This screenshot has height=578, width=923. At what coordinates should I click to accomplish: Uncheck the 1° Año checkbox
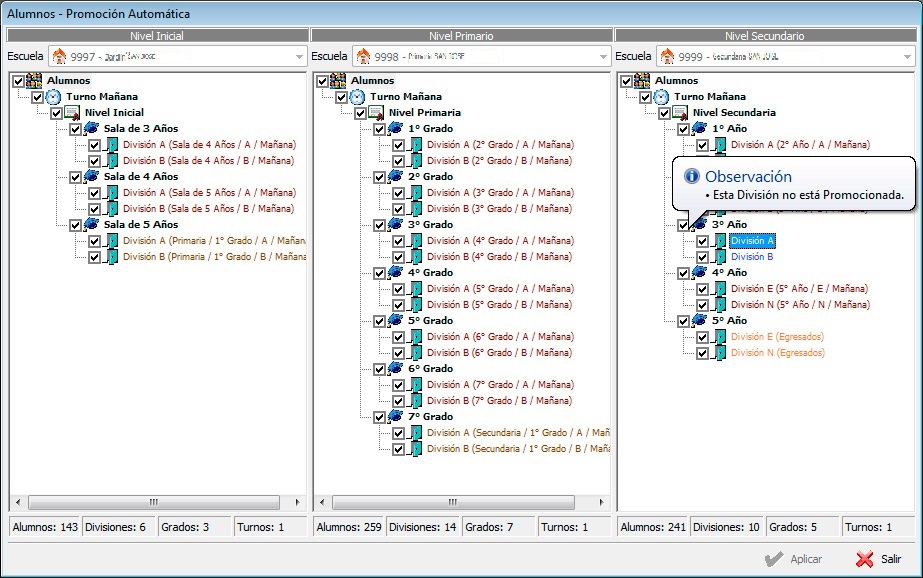click(x=683, y=129)
